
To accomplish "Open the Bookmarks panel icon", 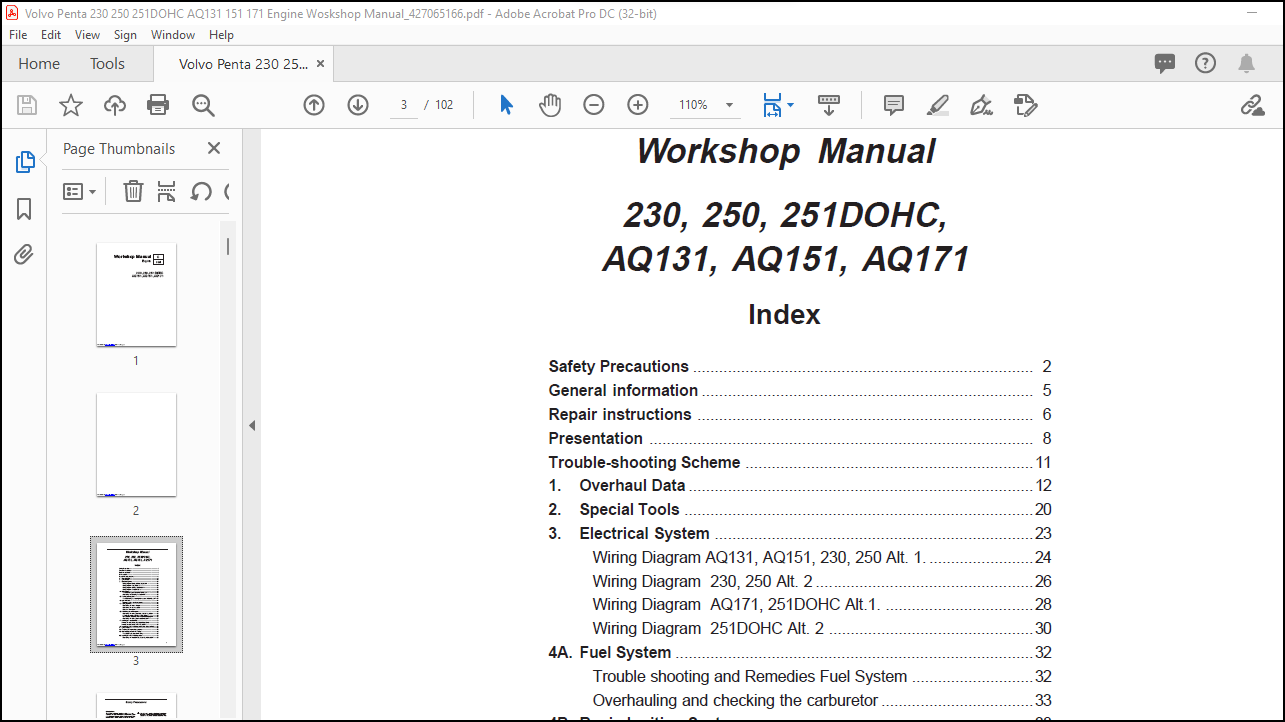I will (x=24, y=209).
